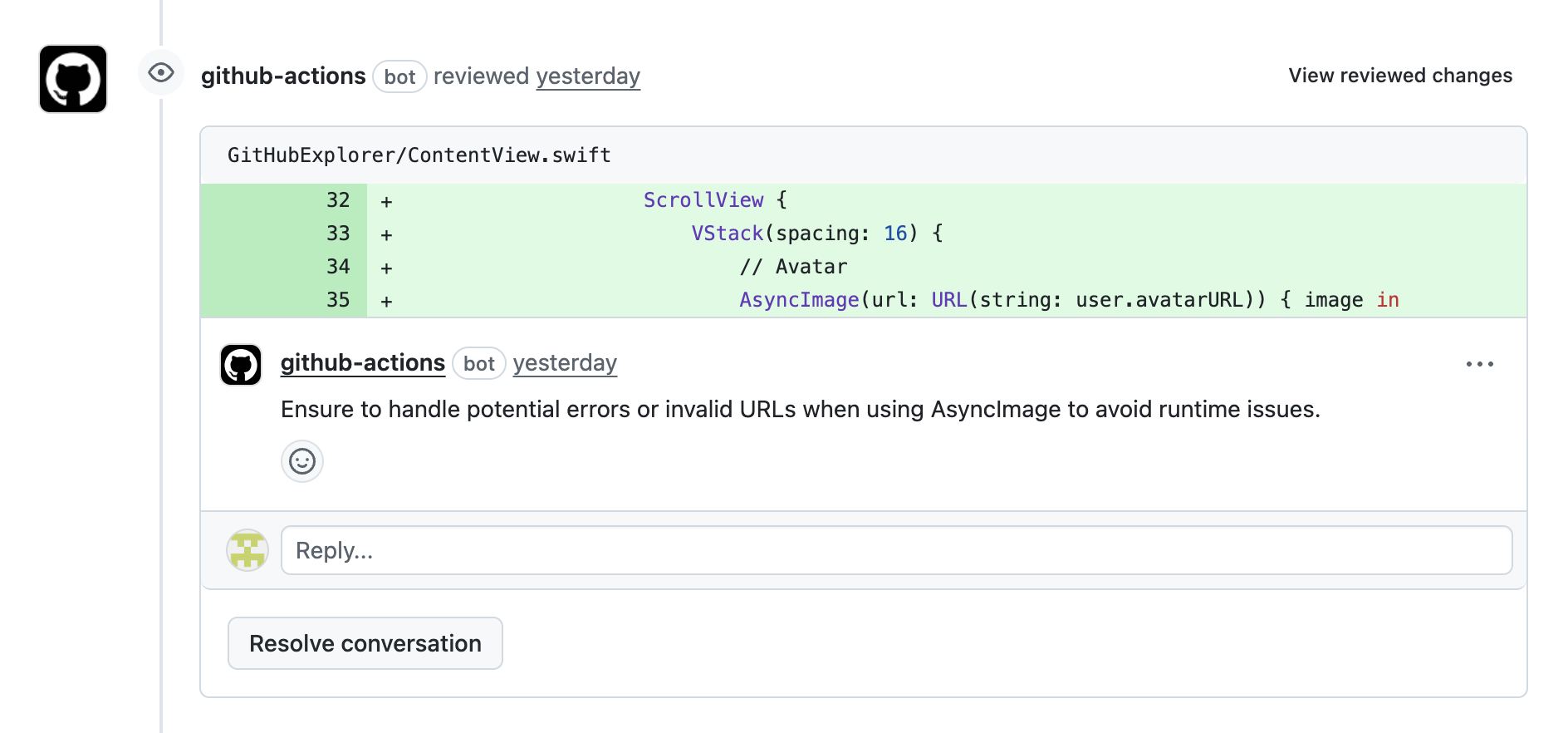Open github-actions author name in review header
This screenshot has height=733, width=1568.
(283, 76)
